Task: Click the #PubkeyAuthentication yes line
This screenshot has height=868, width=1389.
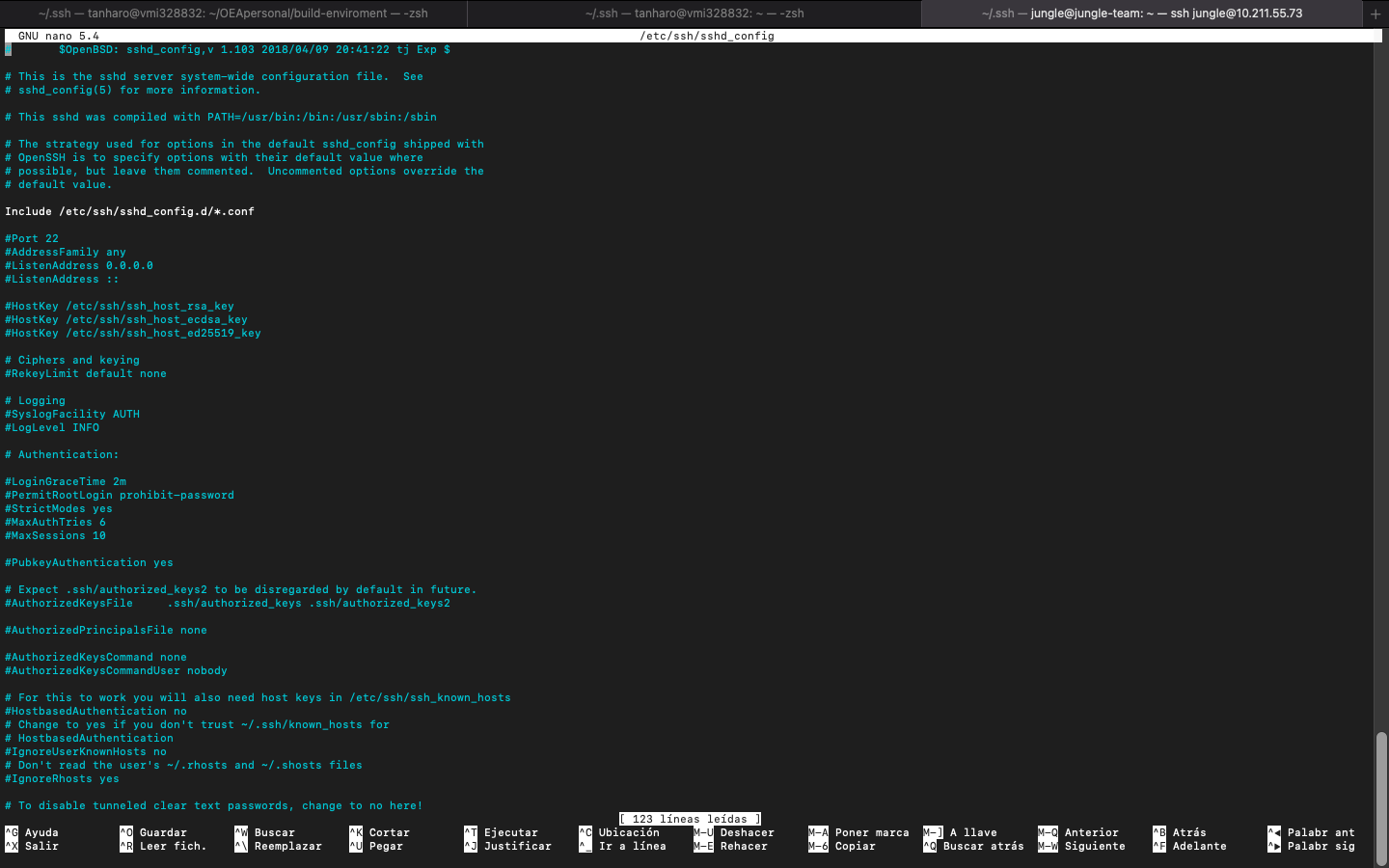Action: tap(89, 562)
